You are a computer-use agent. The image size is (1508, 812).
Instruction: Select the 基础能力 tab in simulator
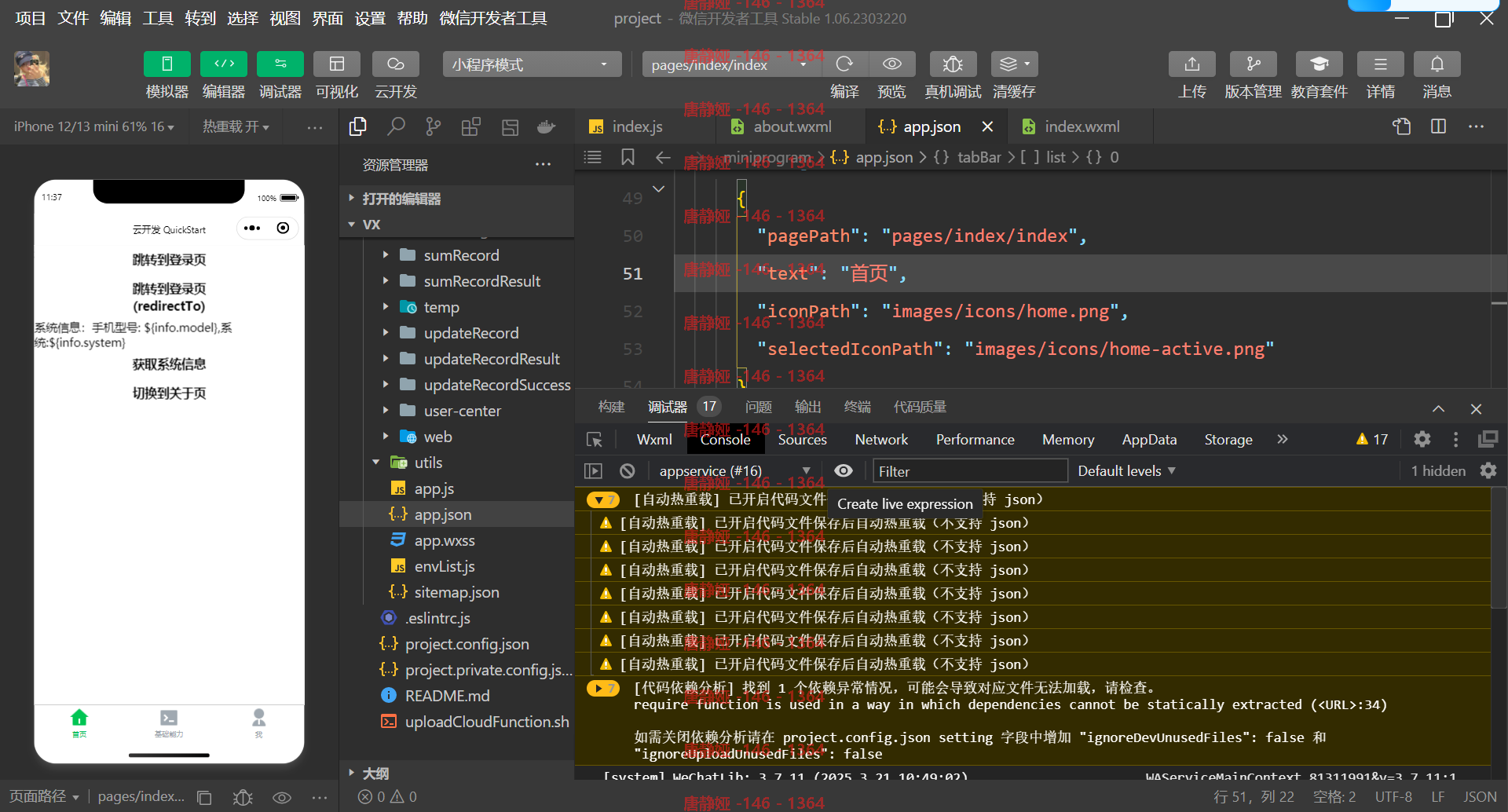click(x=169, y=723)
